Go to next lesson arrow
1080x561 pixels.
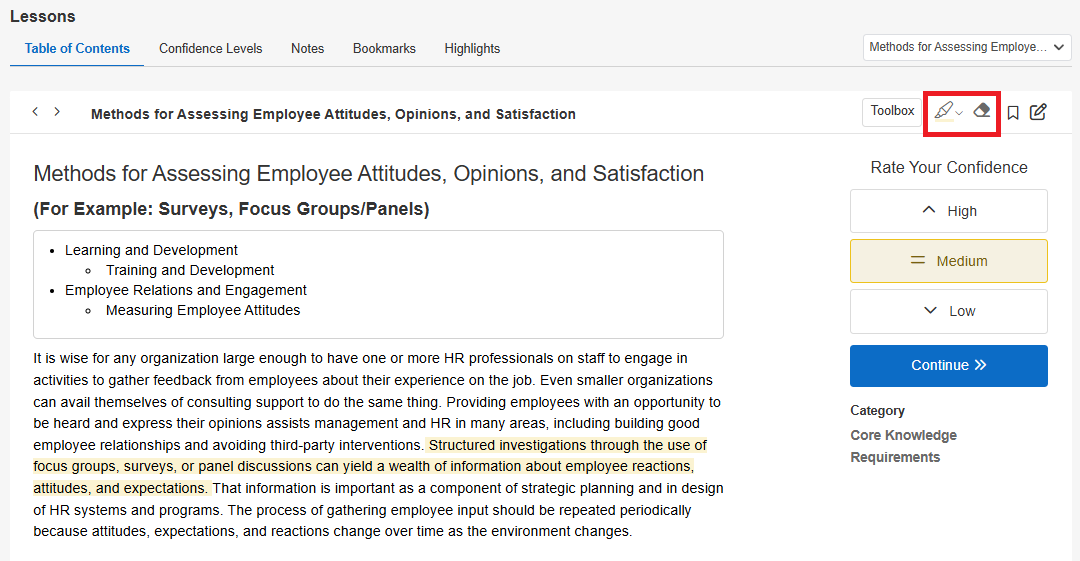point(57,112)
